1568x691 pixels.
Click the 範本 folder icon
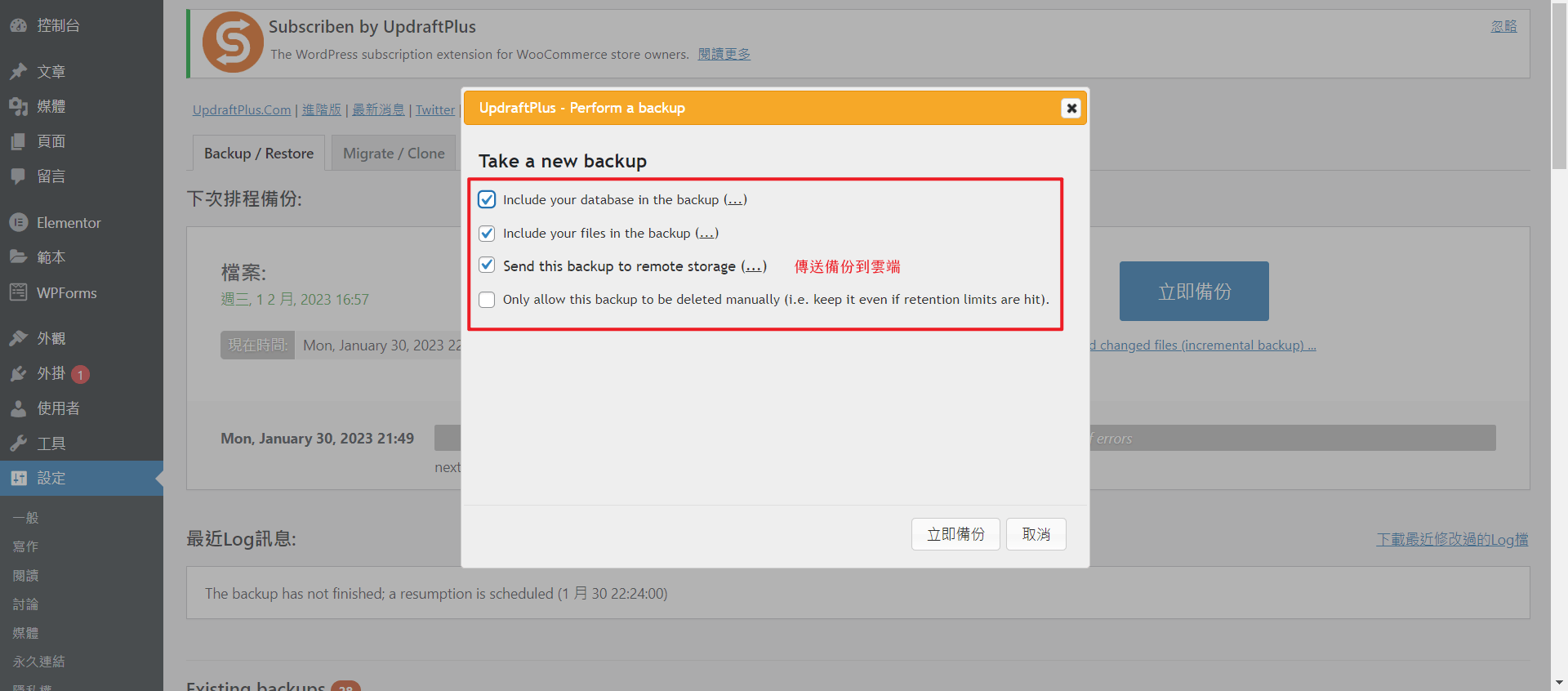[x=19, y=256]
